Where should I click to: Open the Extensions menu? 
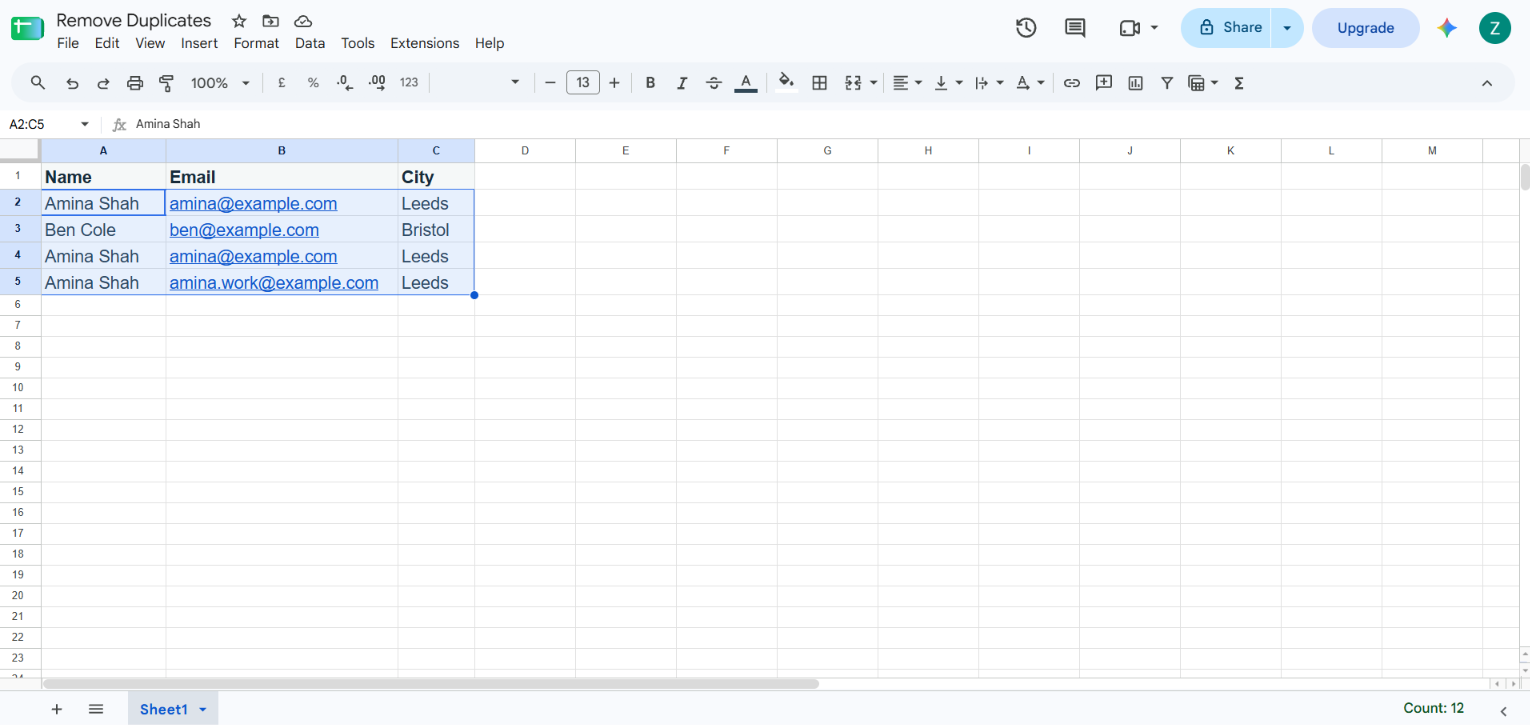pyautogui.click(x=425, y=43)
